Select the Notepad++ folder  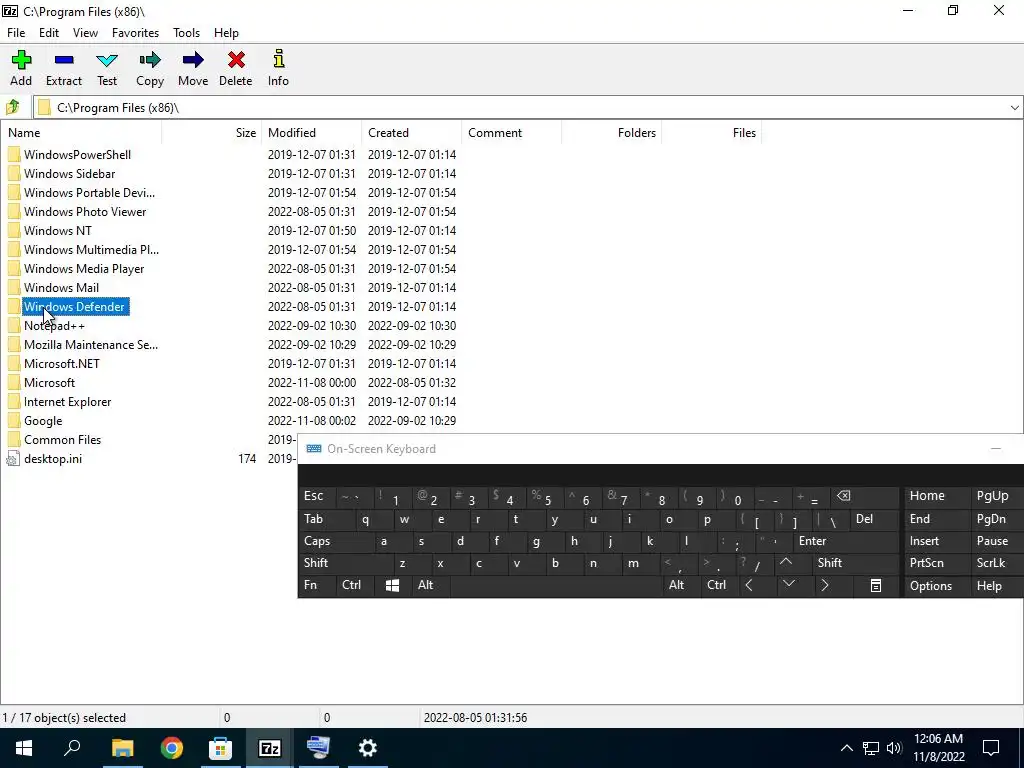54,325
